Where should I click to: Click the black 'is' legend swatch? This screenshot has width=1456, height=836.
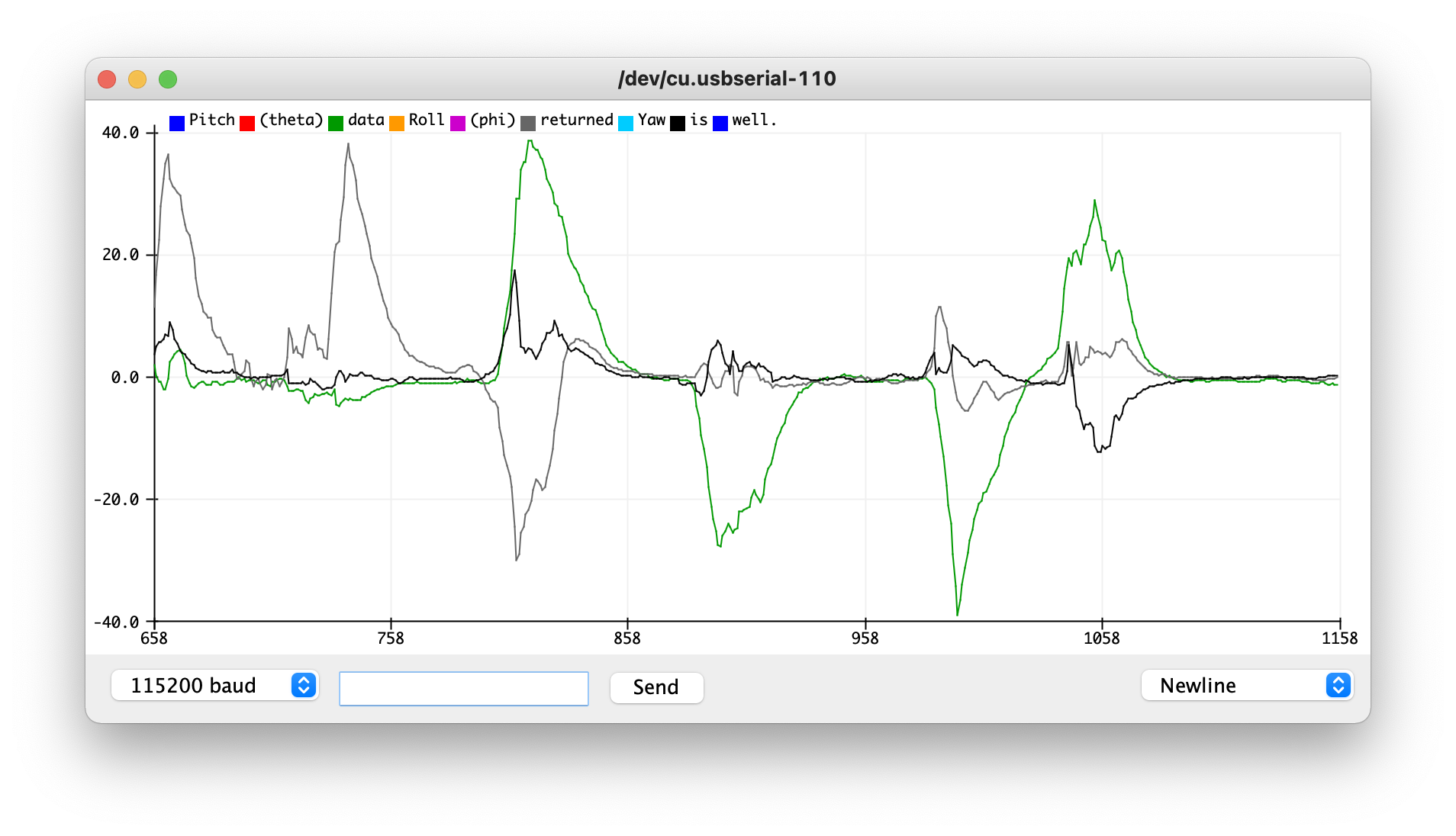click(678, 124)
